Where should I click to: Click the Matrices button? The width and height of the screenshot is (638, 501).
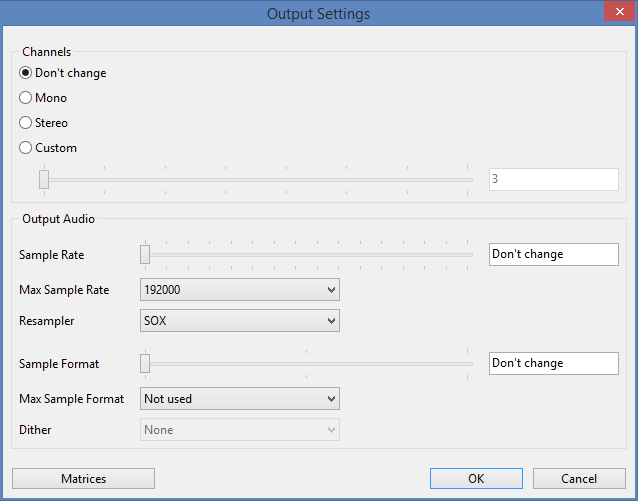tap(83, 479)
